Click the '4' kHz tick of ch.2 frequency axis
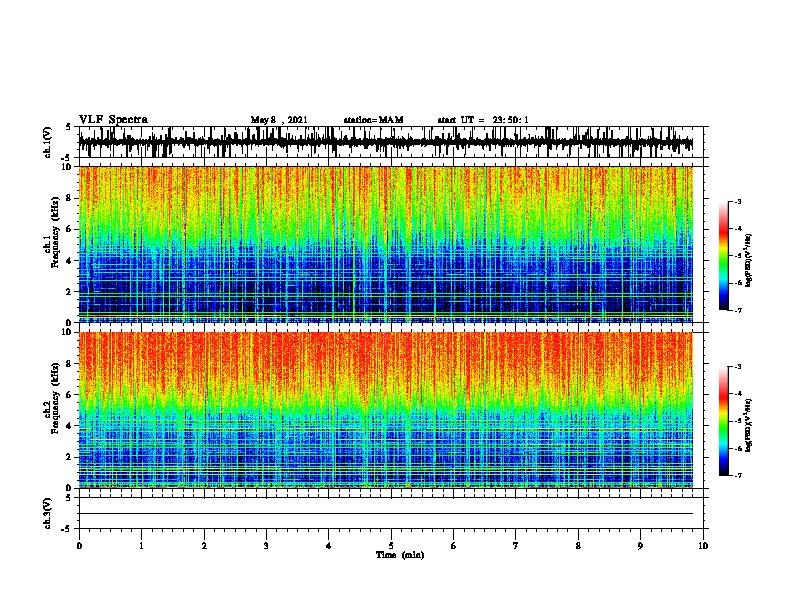The width and height of the screenshot is (792, 612). pos(69,426)
